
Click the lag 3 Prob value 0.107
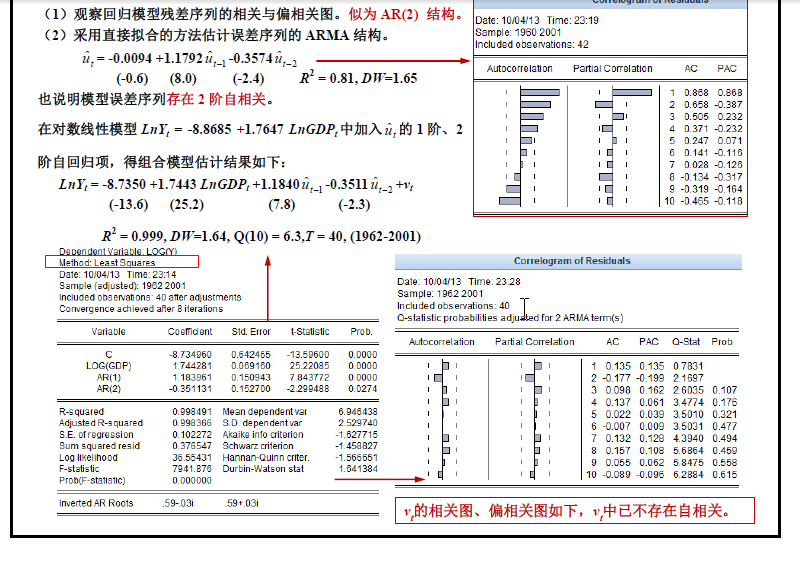coord(724,390)
